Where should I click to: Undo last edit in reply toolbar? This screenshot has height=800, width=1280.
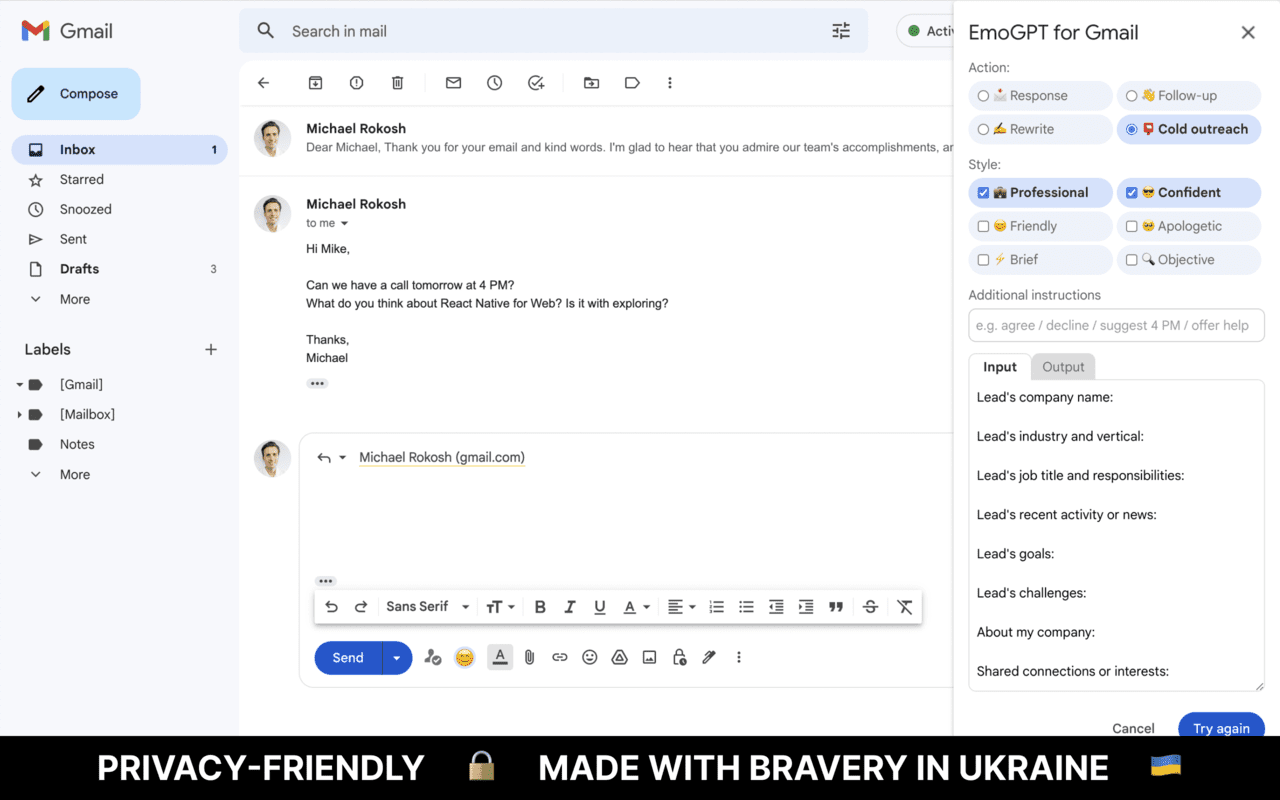coord(332,607)
